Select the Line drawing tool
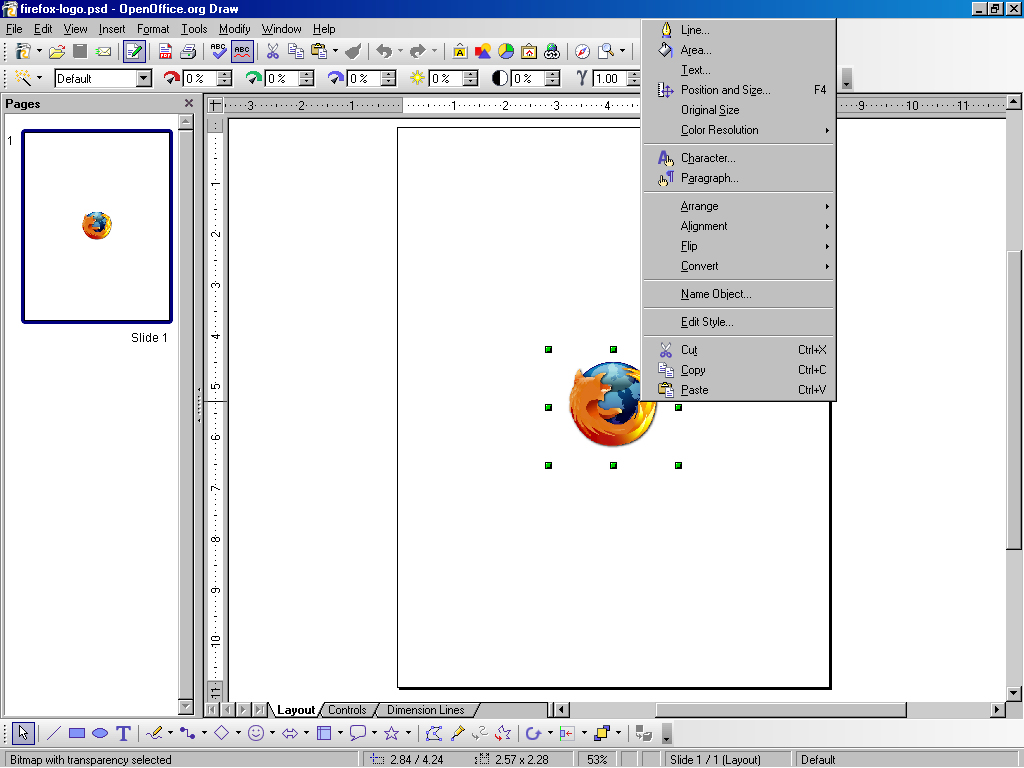Image resolution: width=1024 pixels, height=768 pixels. [x=54, y=733]
